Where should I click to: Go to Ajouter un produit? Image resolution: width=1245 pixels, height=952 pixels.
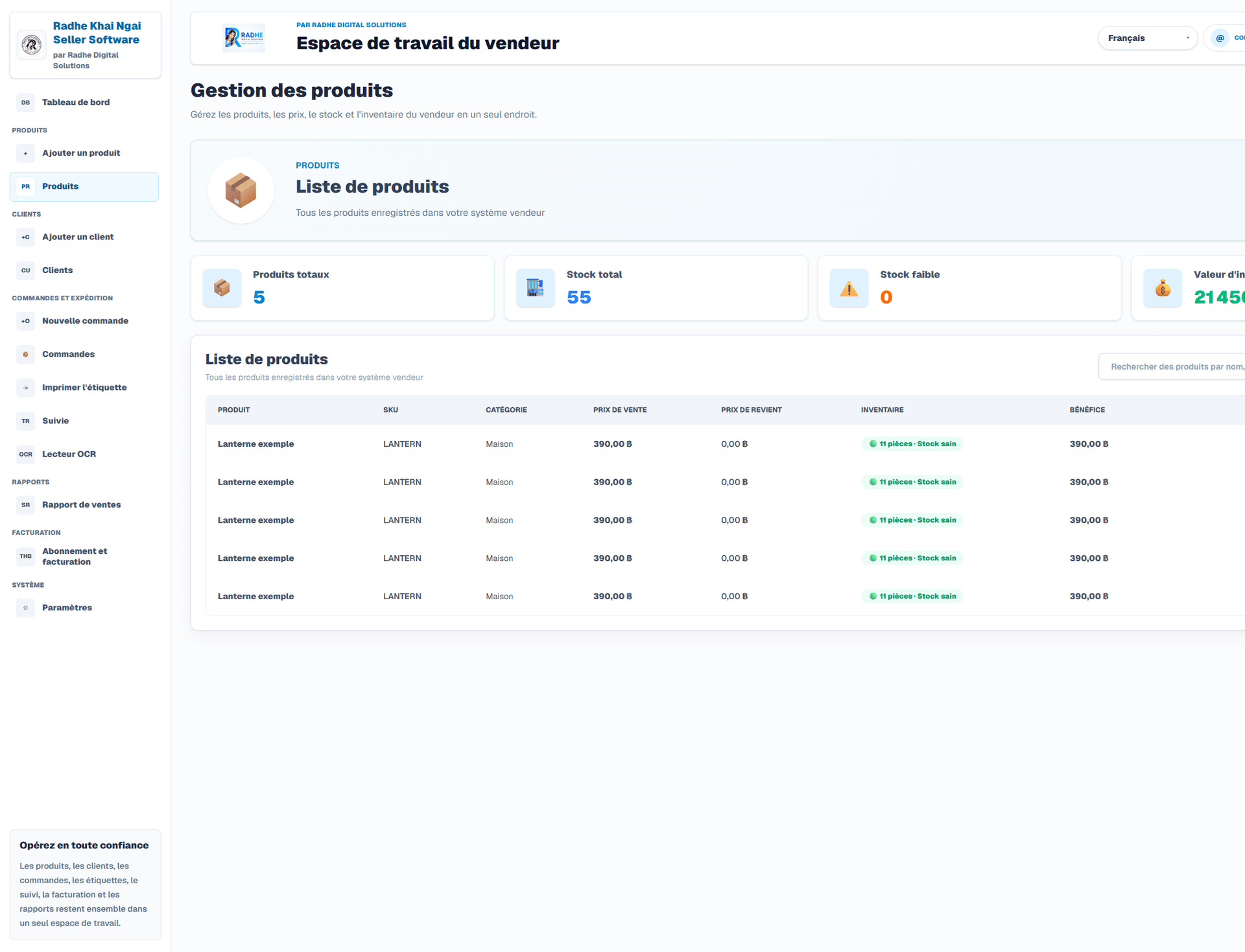pos(84,153)
